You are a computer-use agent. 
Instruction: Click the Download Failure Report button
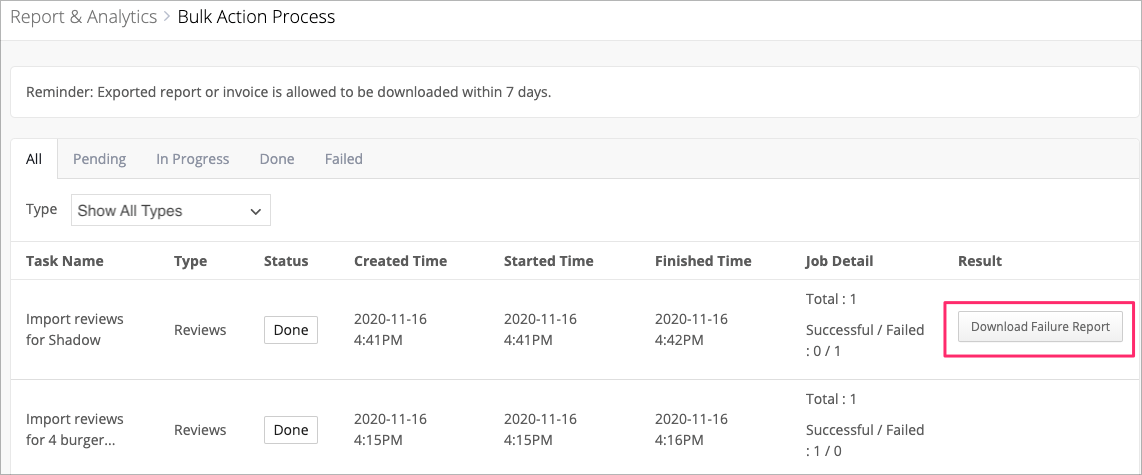pos(1040,326)
